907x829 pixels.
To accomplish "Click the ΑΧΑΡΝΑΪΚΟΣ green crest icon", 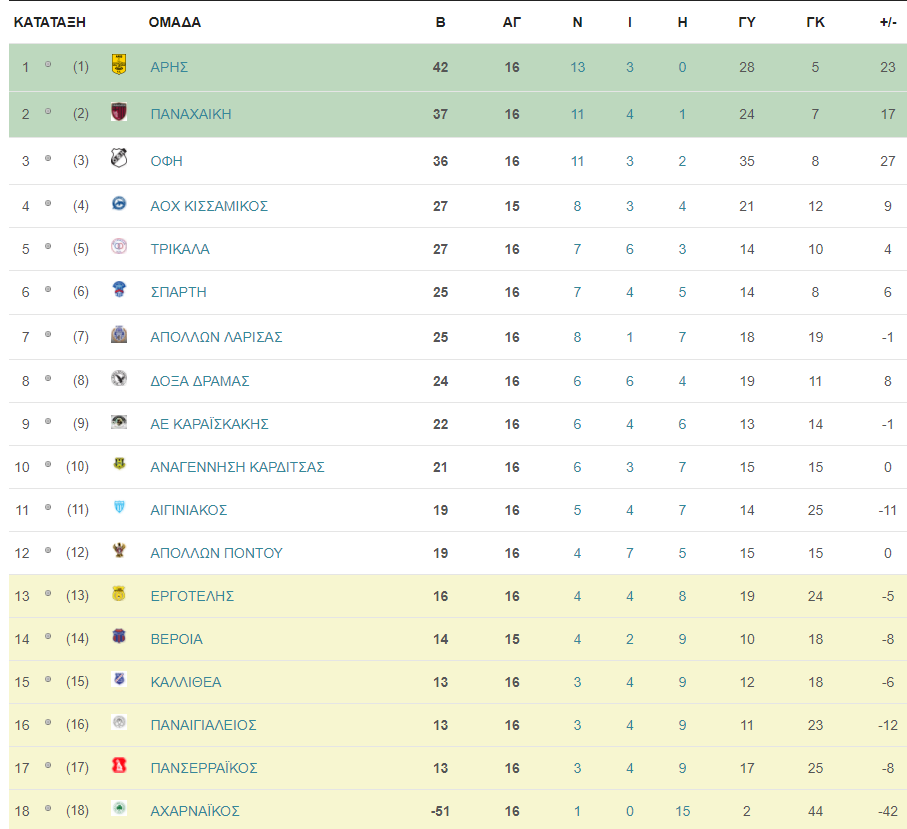I will pos(119,808).
